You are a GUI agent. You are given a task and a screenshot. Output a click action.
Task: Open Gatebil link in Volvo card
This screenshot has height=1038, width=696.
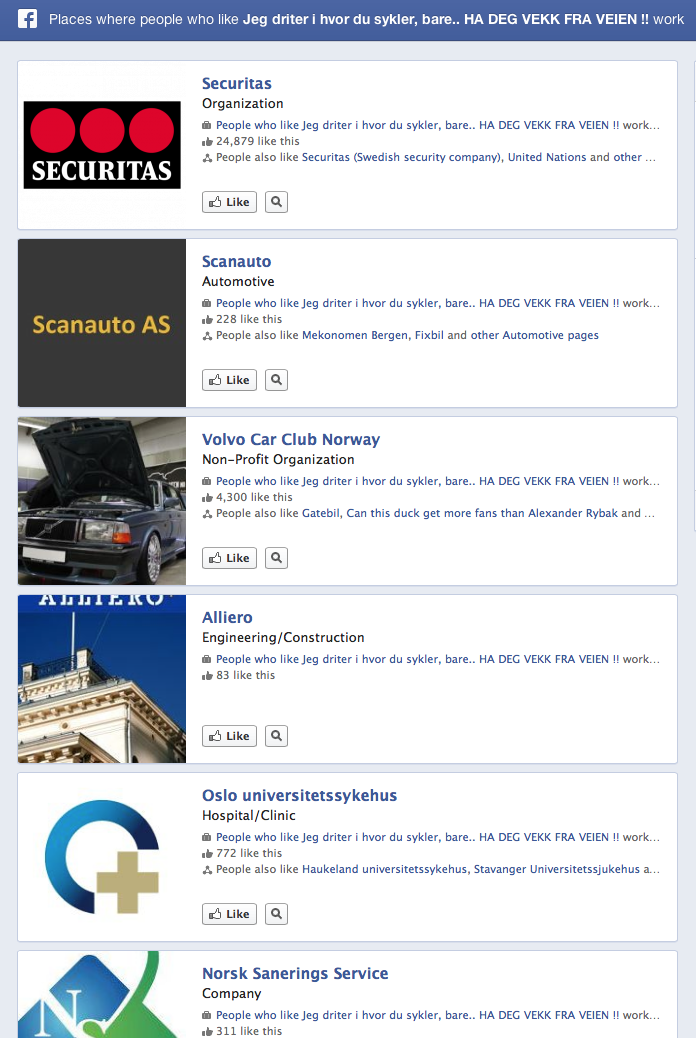[x=321, y=513]
